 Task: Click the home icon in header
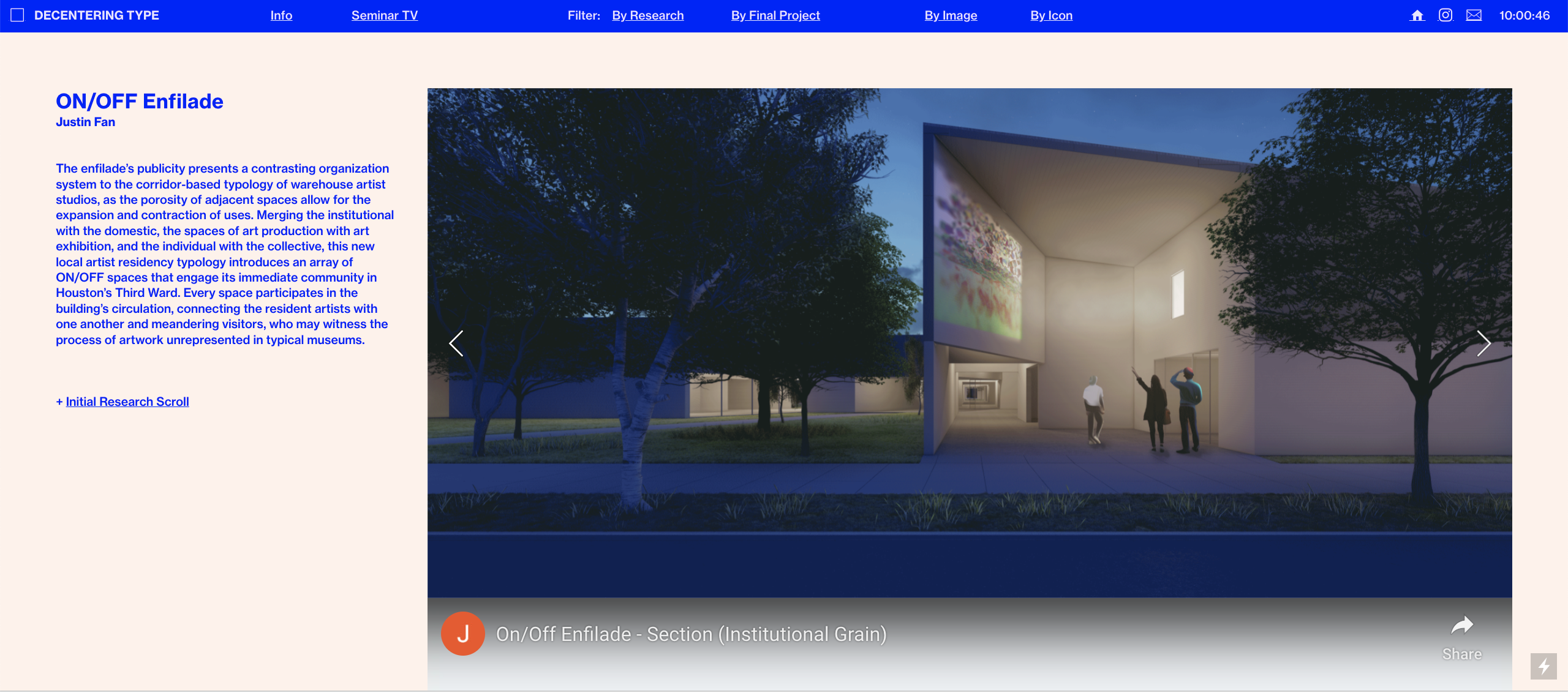[x=1417, y=15]
